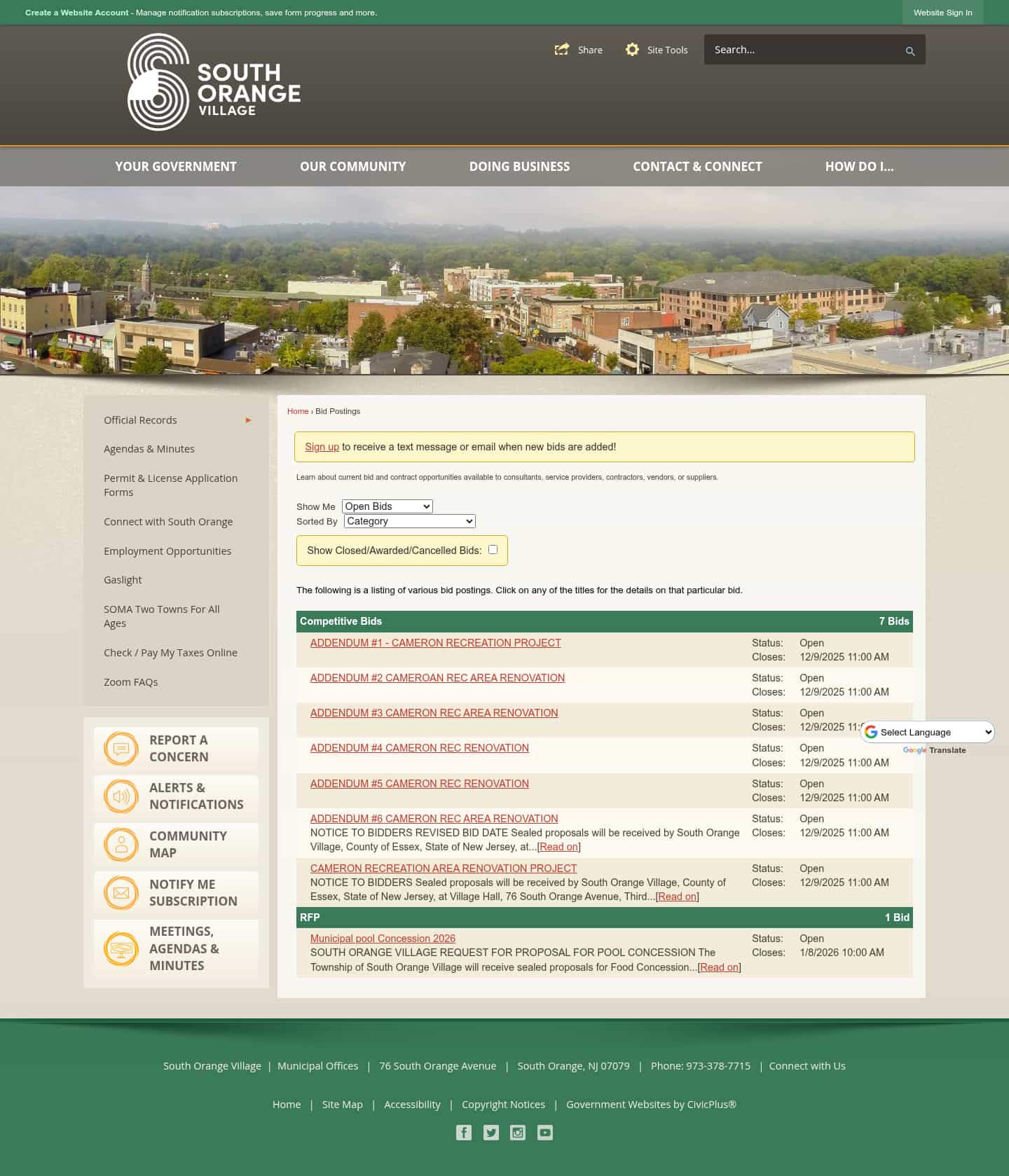Click Gaslight sidebar item
The height and width of the screenshot is (1176, 1009).
tap(123, 580)
